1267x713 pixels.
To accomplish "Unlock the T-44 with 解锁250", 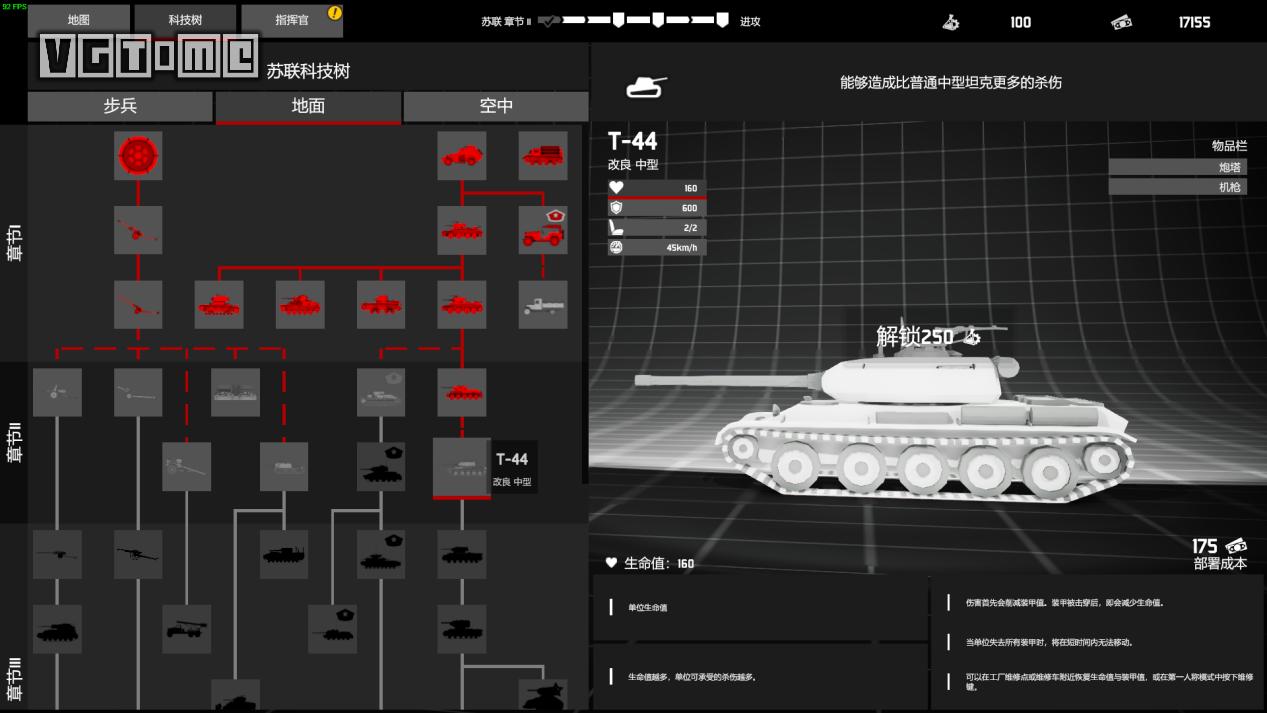I will (x=928, y=337).
